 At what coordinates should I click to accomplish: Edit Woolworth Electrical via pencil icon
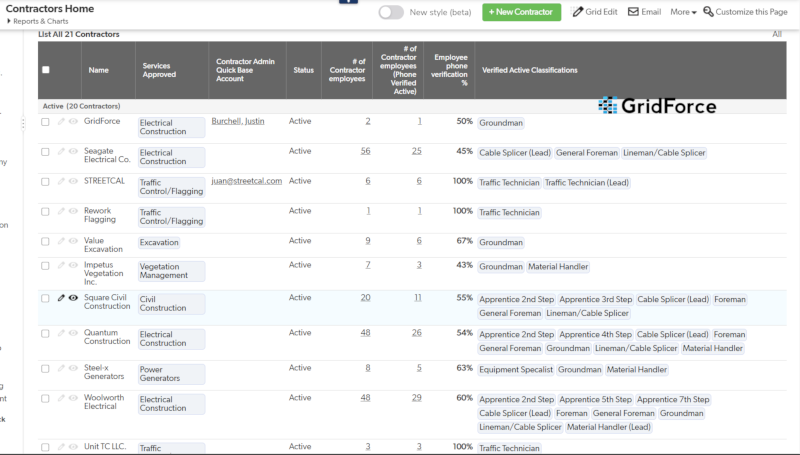pyautogui.click(x=61, y=398)
